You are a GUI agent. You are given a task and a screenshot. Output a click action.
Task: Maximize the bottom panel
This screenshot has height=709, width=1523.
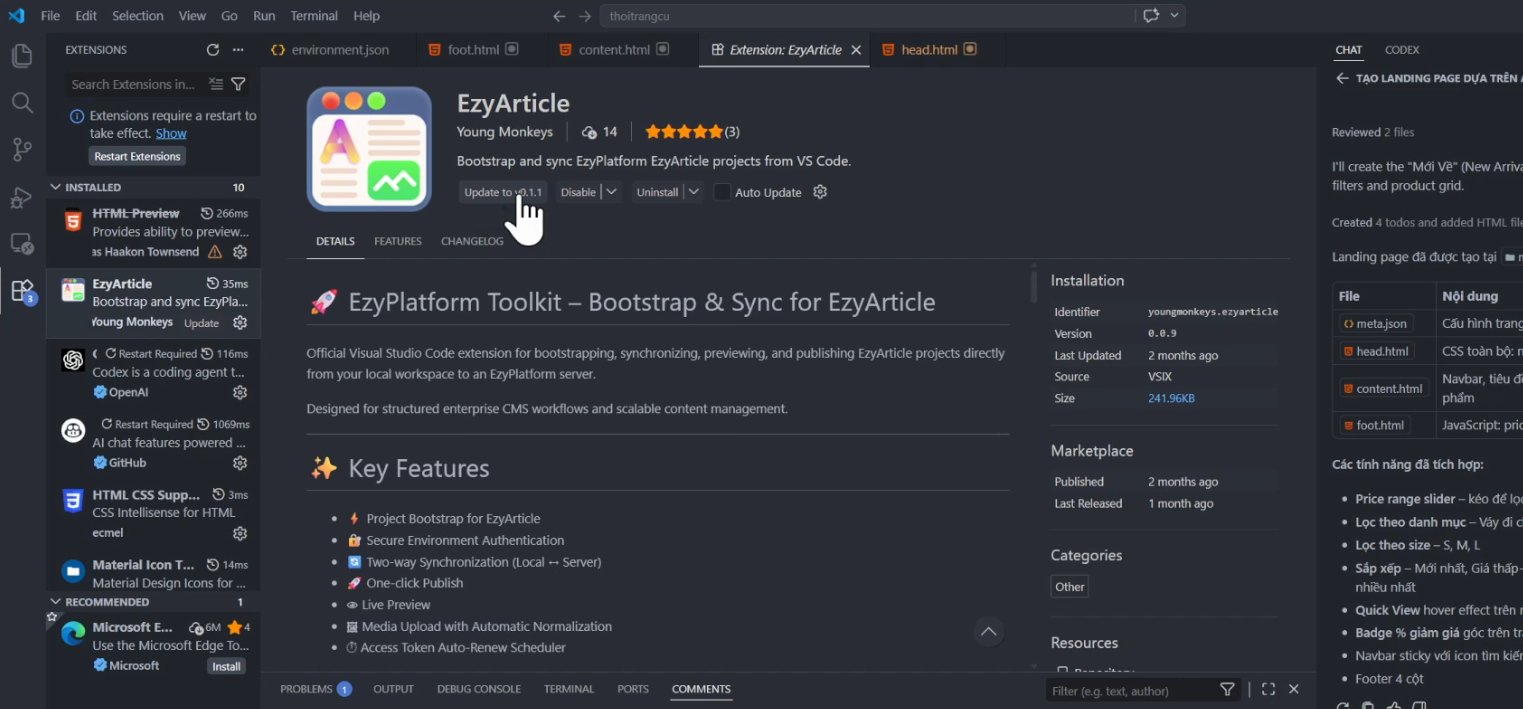pos(1268,689)
